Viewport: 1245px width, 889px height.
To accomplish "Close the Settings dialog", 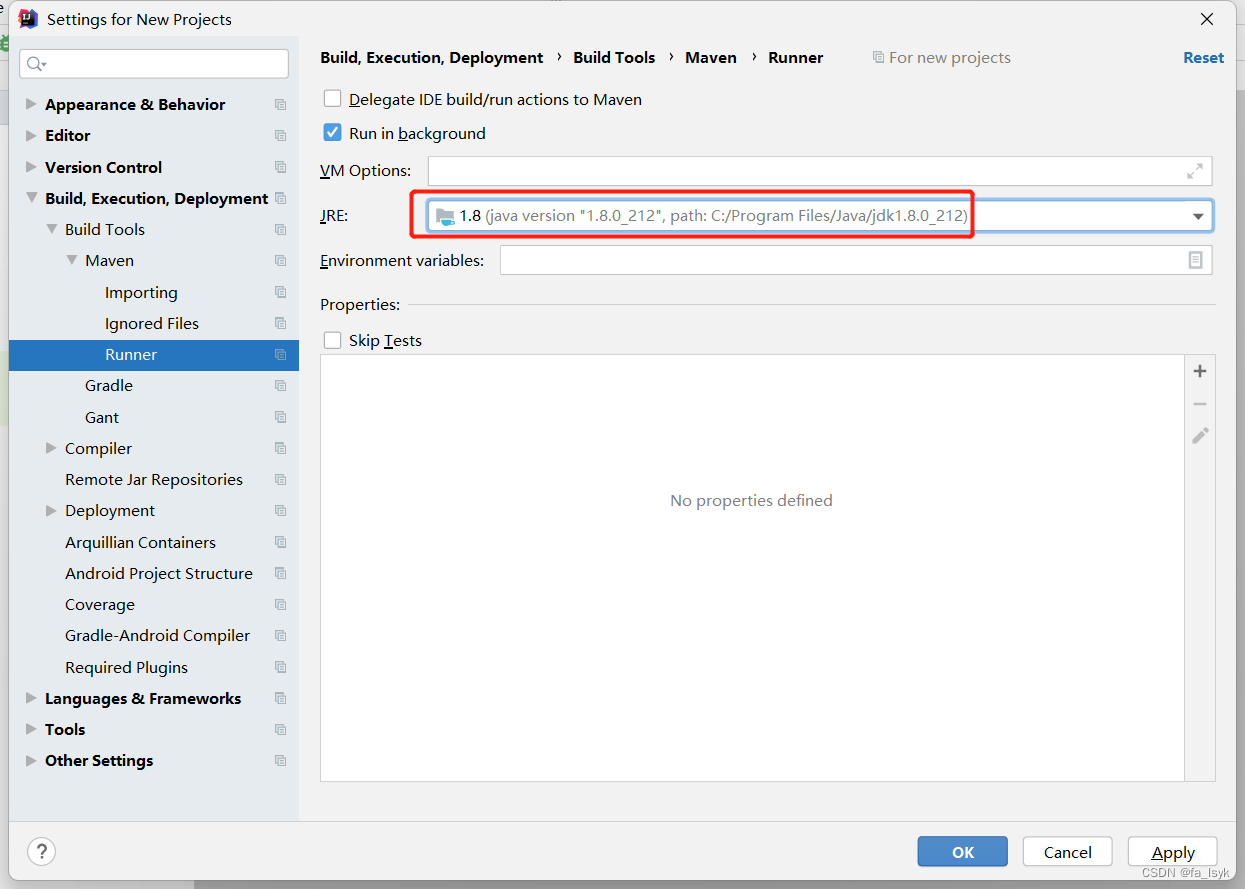I will point(1208,19).
